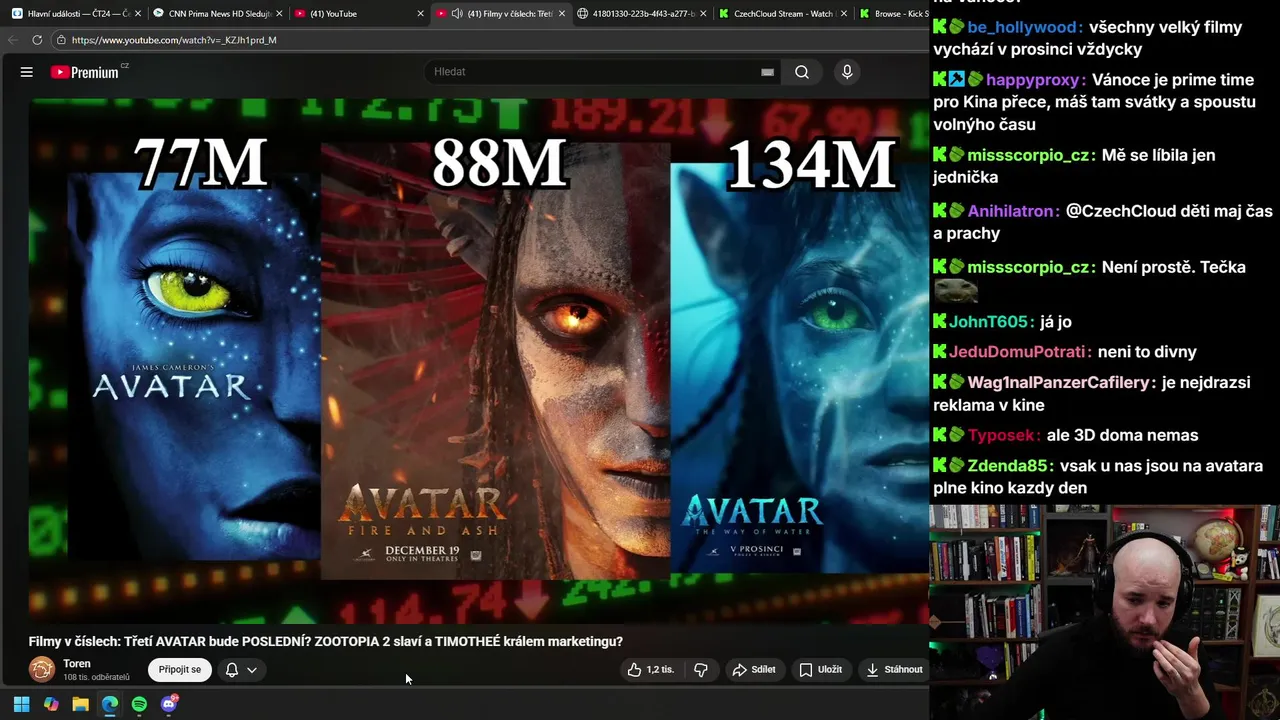Mute the Filmy v číslech tab audio
The image size is (1280, 720).
tap(457, 14)
